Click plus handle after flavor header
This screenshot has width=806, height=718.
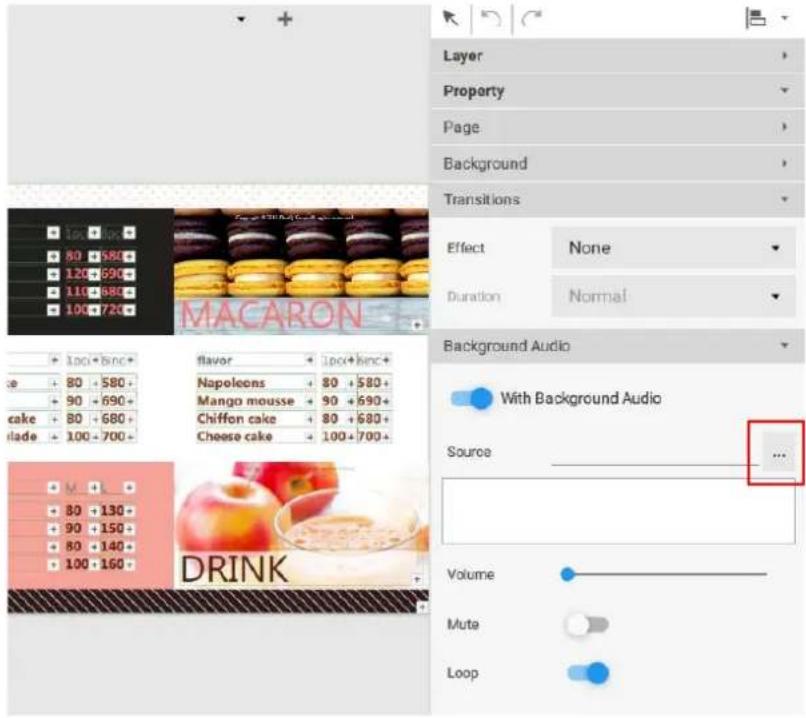click(x=309, y=360)
